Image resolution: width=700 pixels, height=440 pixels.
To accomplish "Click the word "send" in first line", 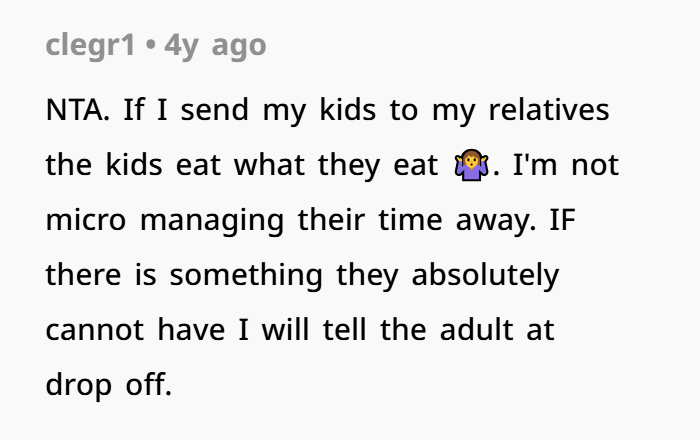I will (214, 110).
